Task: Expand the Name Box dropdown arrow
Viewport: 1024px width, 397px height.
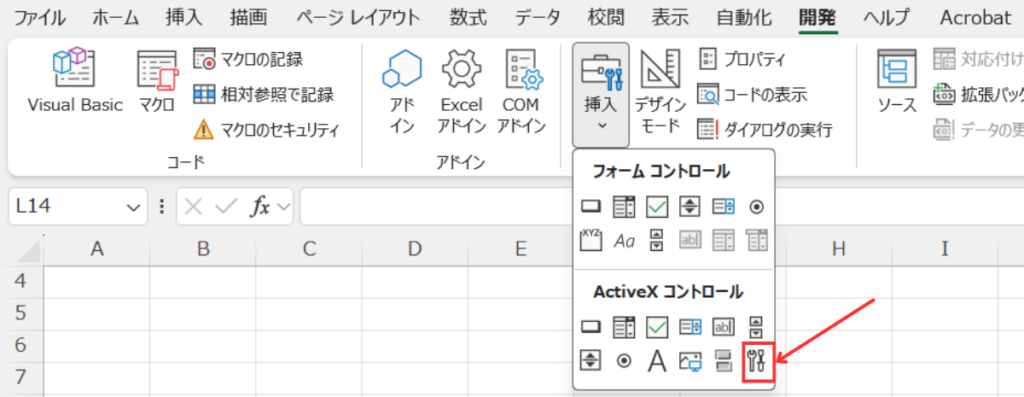Action: 134,208
